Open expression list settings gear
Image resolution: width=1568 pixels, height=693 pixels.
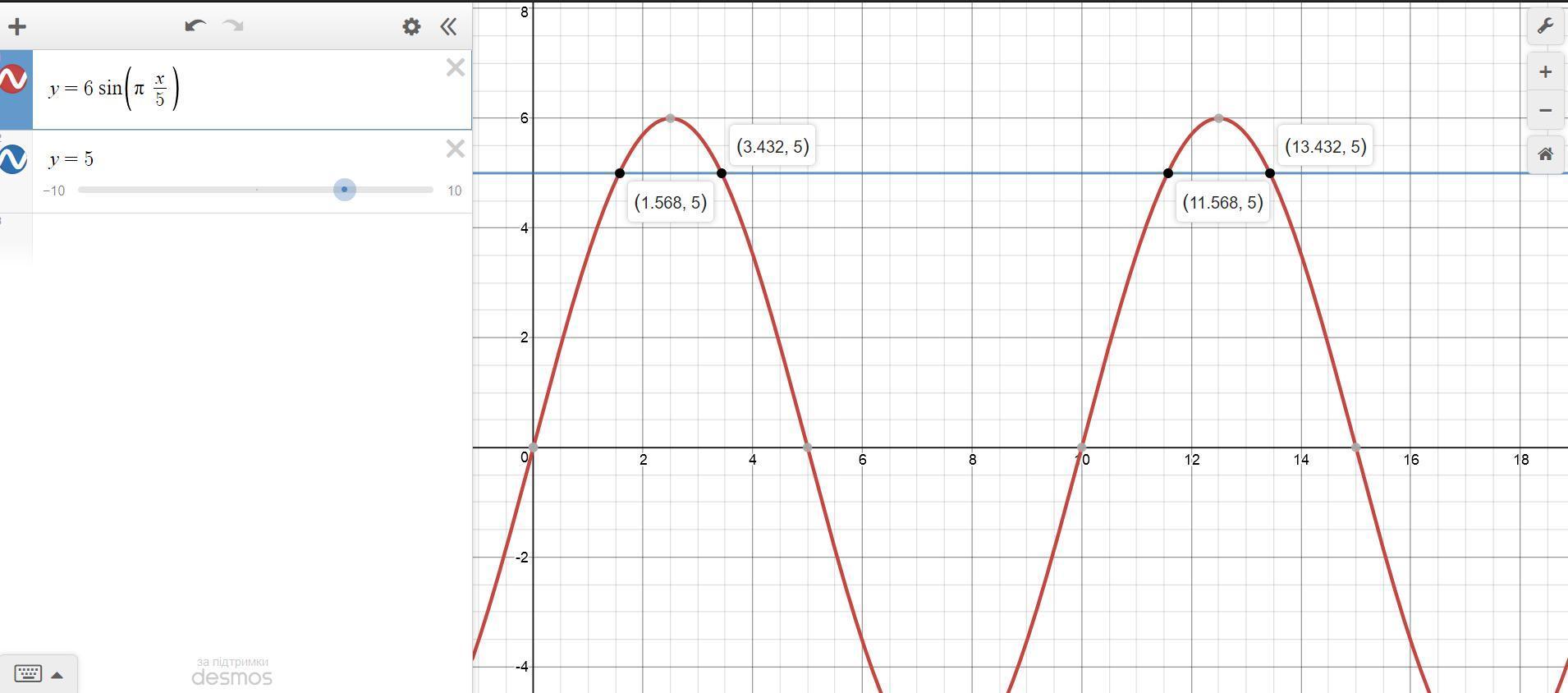(411, 26)
